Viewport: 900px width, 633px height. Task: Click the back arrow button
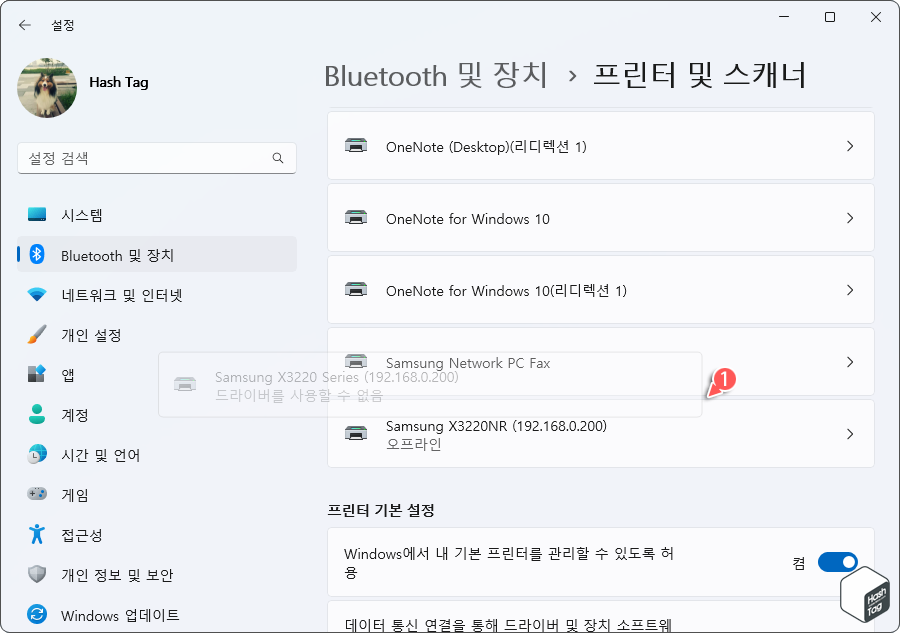[24, 25]
